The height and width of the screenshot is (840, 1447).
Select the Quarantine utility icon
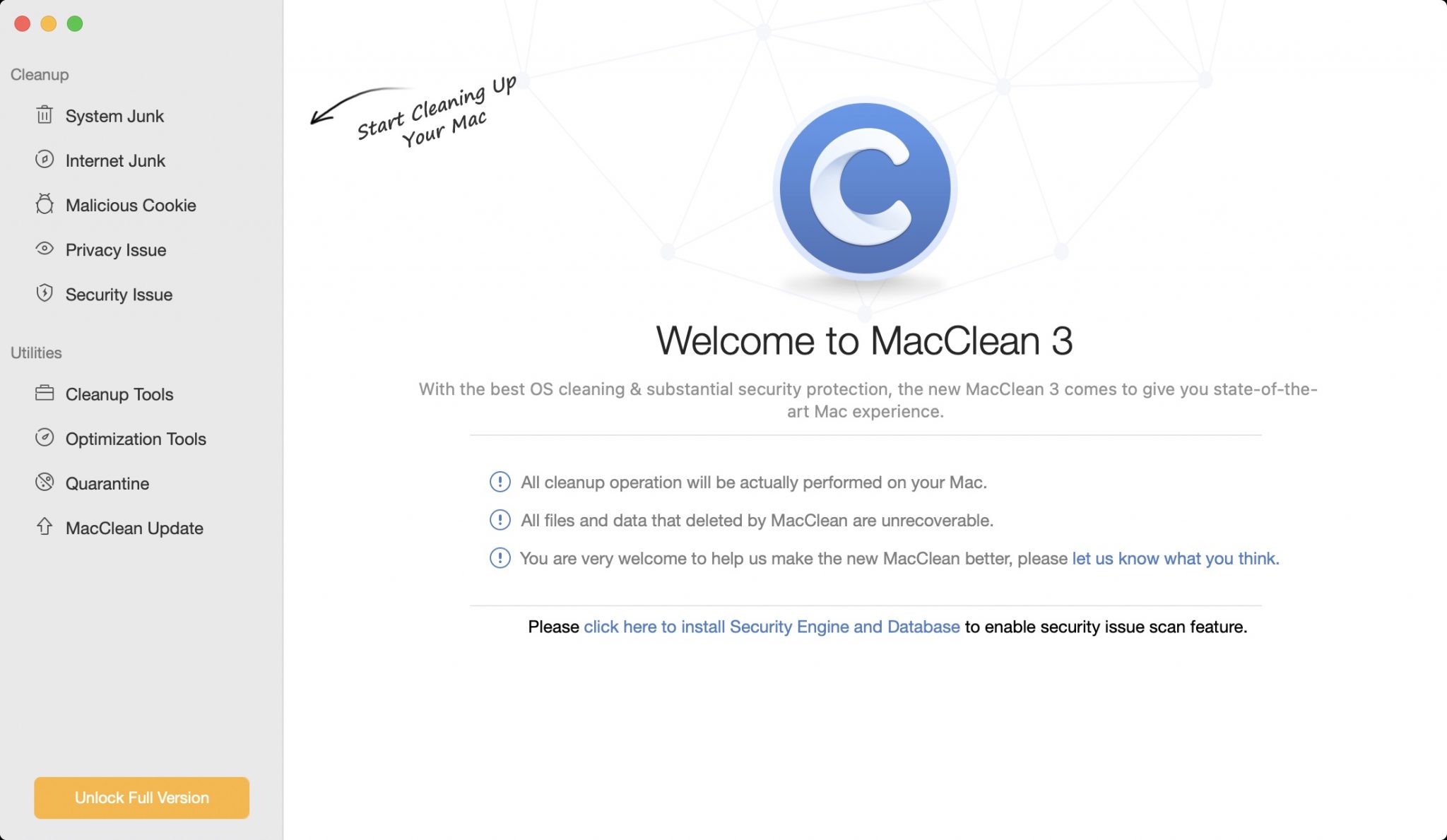(45, 483)
